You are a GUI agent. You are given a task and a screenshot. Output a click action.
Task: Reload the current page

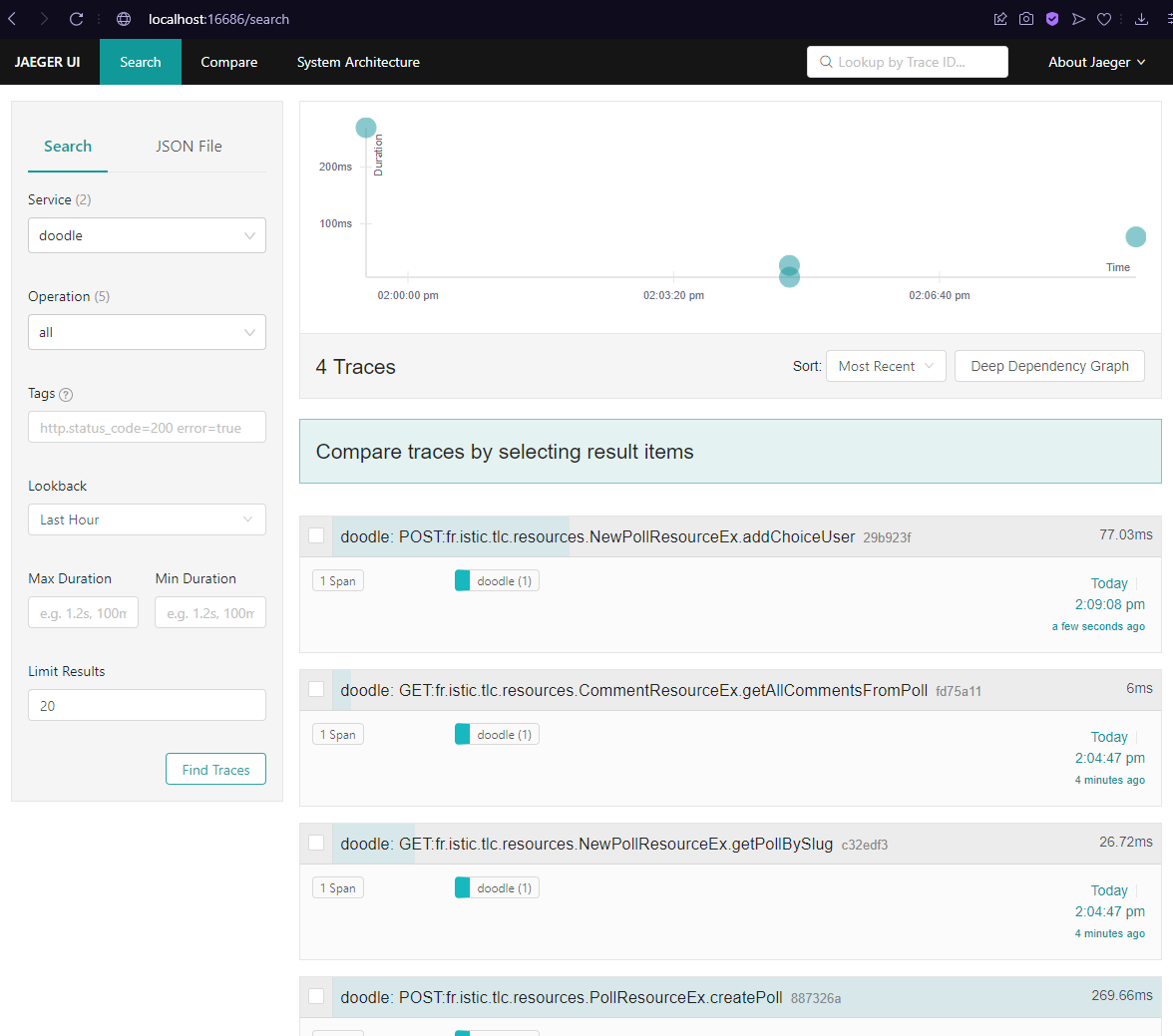76,19
